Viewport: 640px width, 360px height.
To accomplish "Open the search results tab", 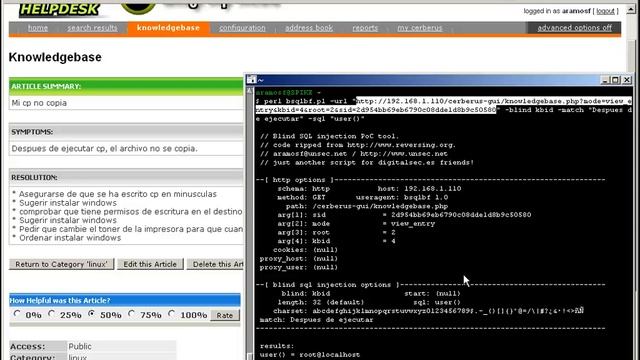I will tap(92, 28).
